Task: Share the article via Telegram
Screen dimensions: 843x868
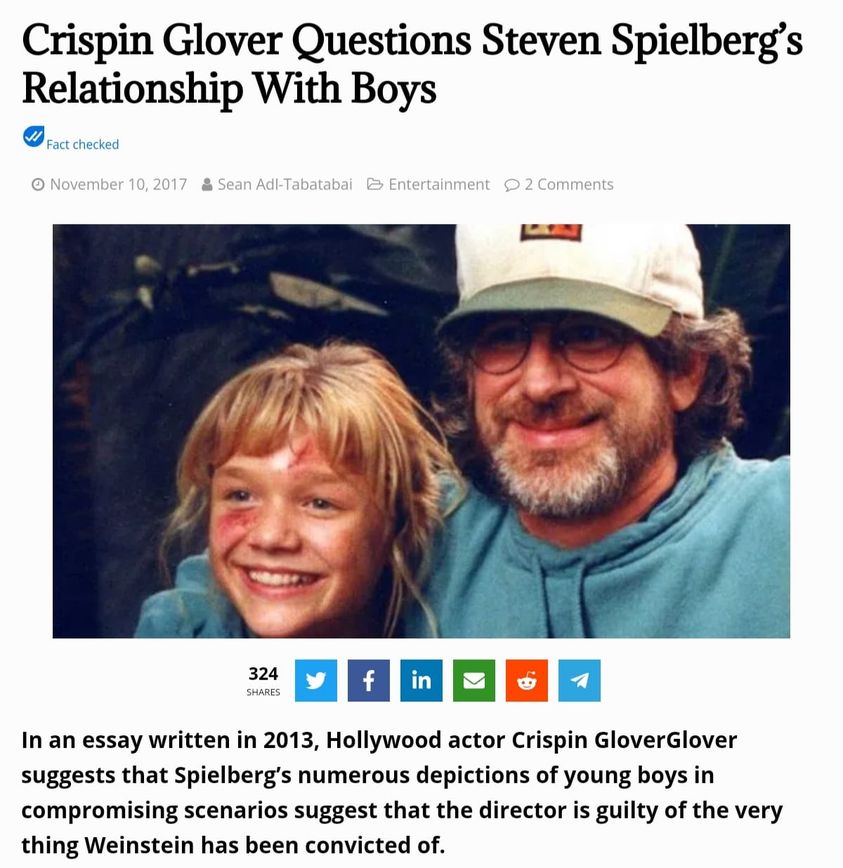Action: (579, 681)
